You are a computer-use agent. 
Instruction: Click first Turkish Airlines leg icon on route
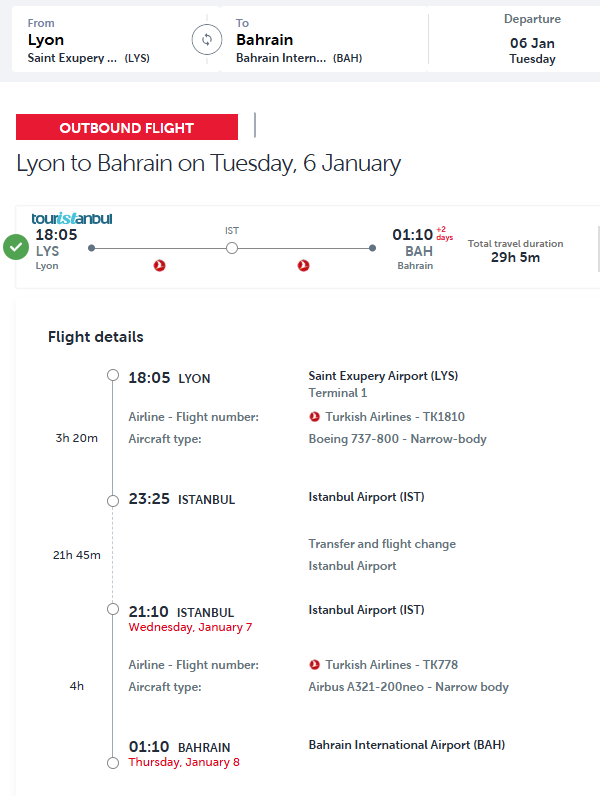tap(158, 265)
